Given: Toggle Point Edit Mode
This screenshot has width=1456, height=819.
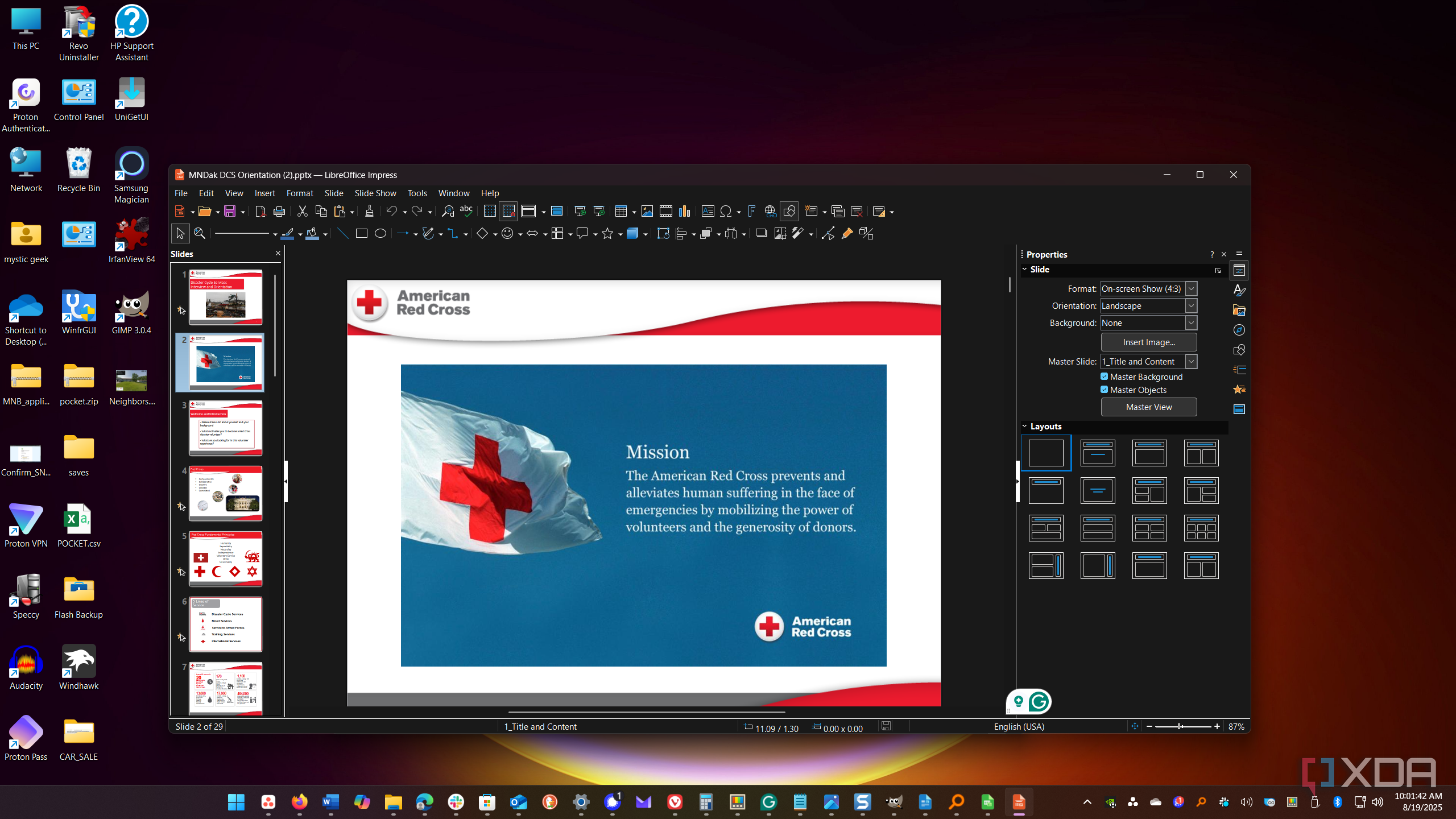Looking at the screenshot, I should point(829,233).
